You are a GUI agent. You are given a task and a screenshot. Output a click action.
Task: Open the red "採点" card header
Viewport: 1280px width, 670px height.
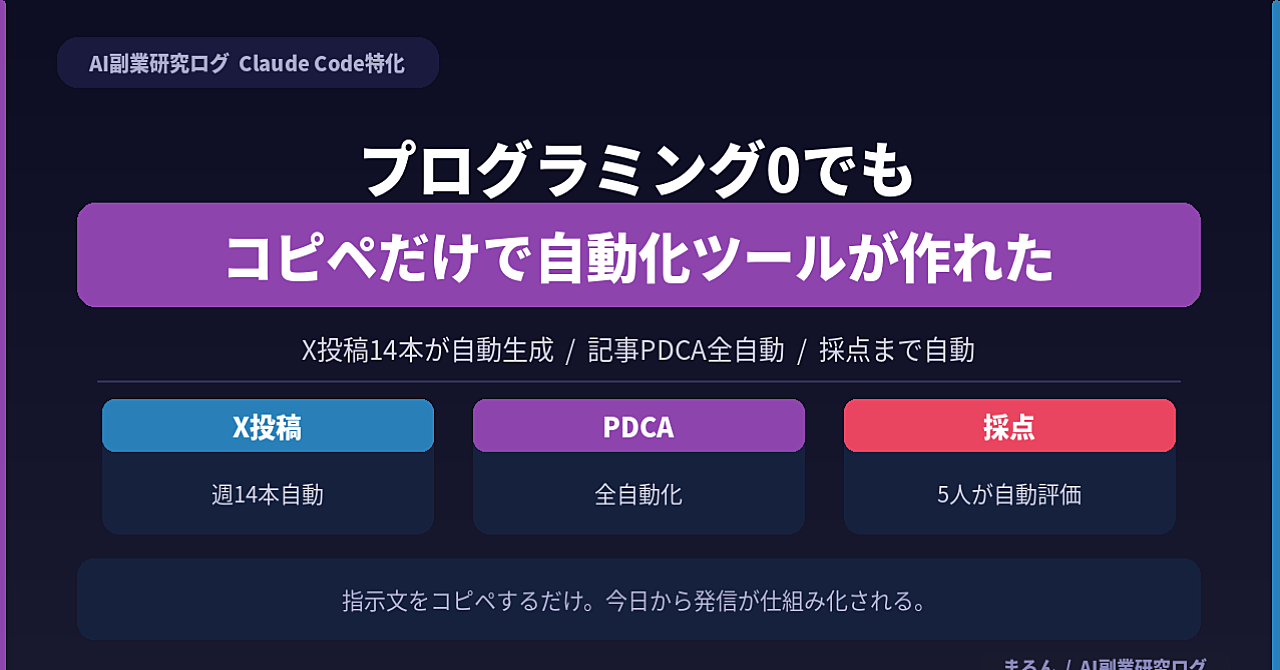coord(1009,427)
